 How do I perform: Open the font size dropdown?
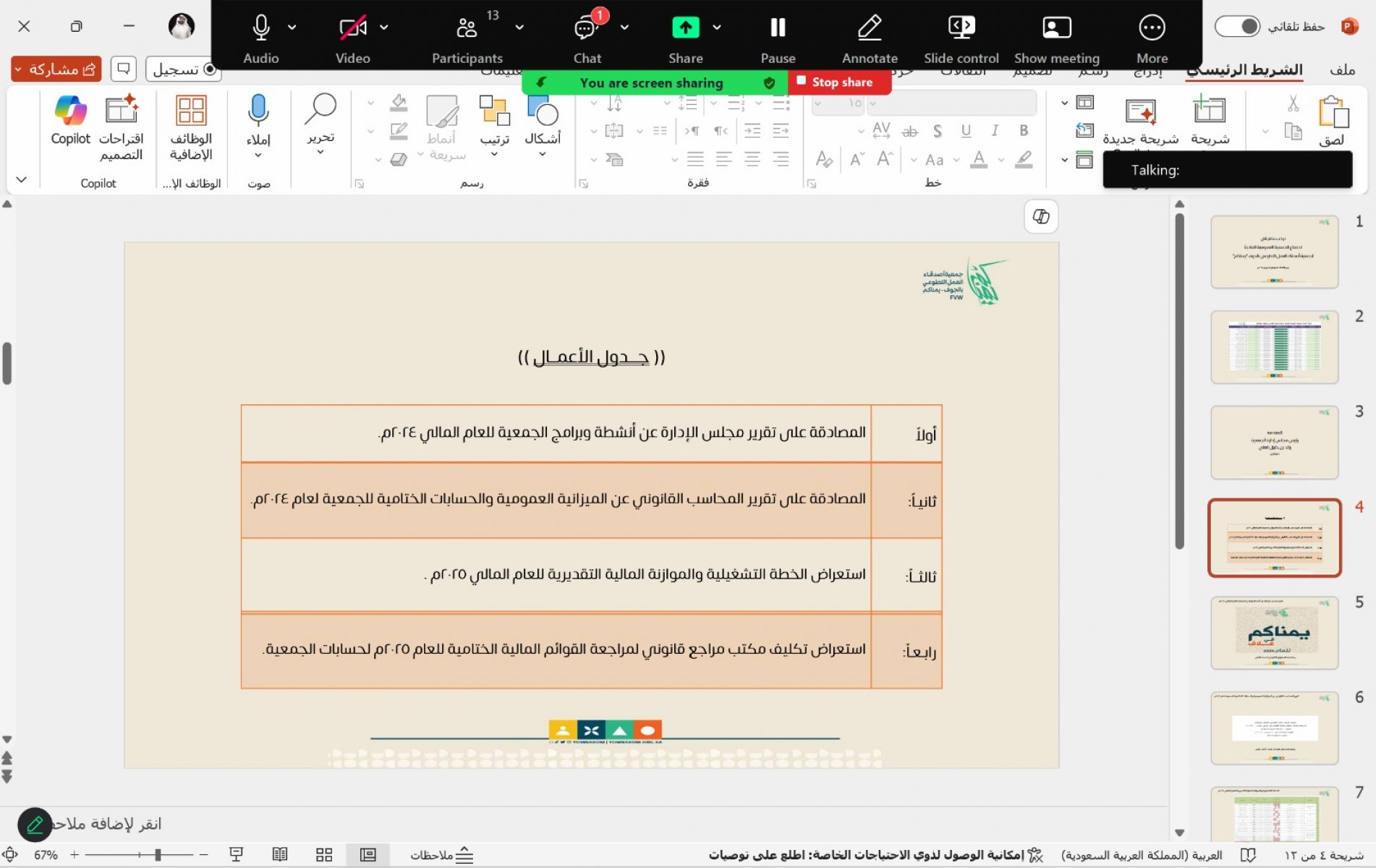click(817, 103)
